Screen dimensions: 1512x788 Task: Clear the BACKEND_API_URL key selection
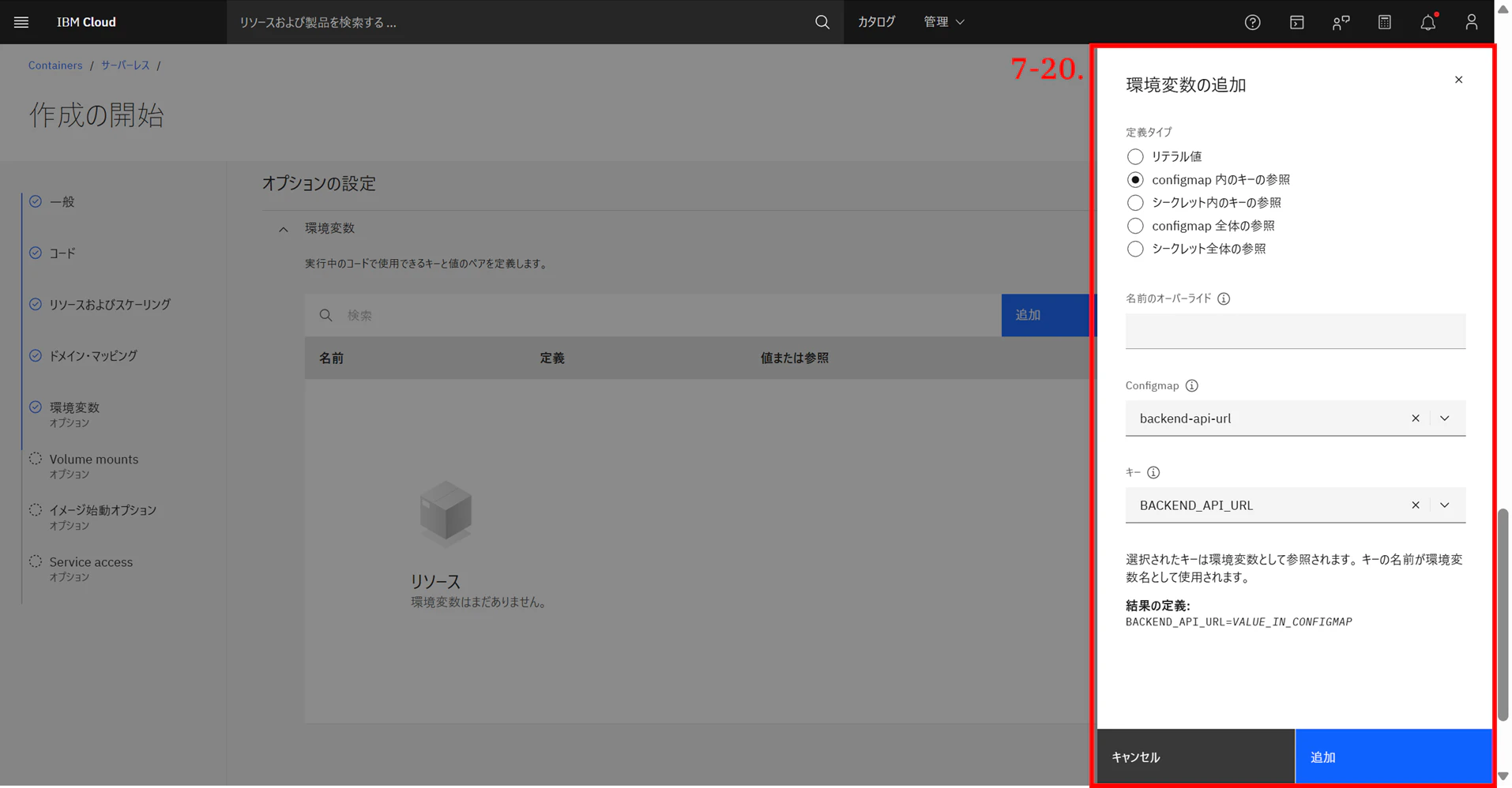1415,505
